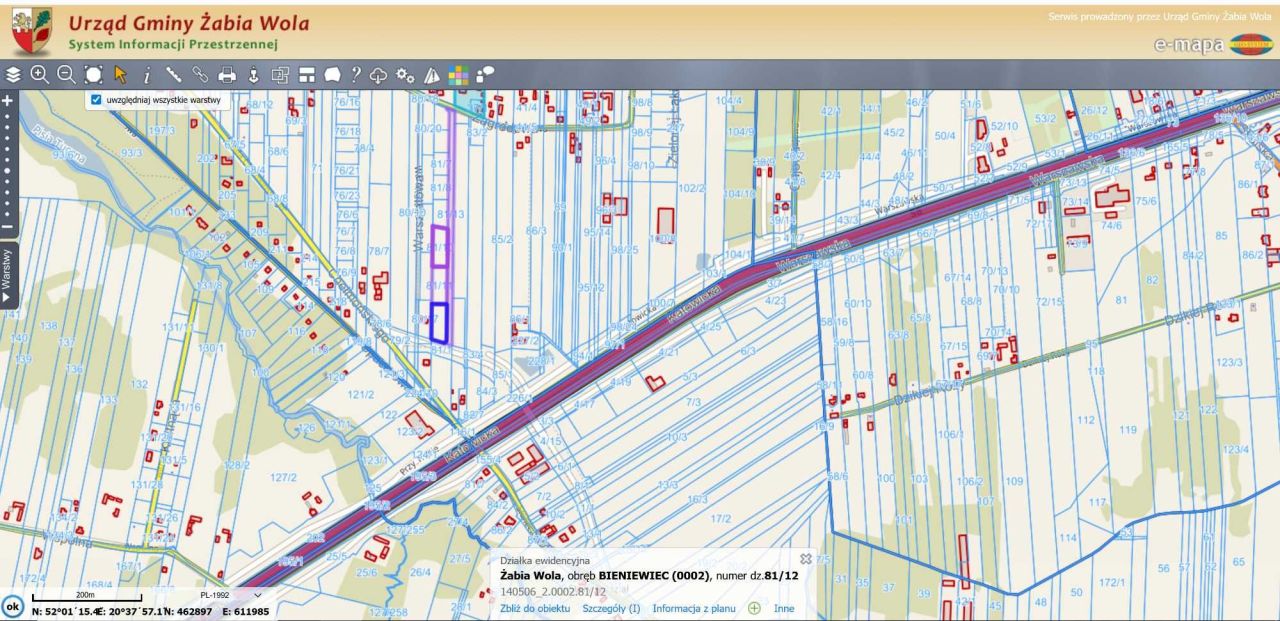This screenshot has height=621, width=1280.
Task: Open 'Szczegóły (I)' parcel details link
Action: 611,608
